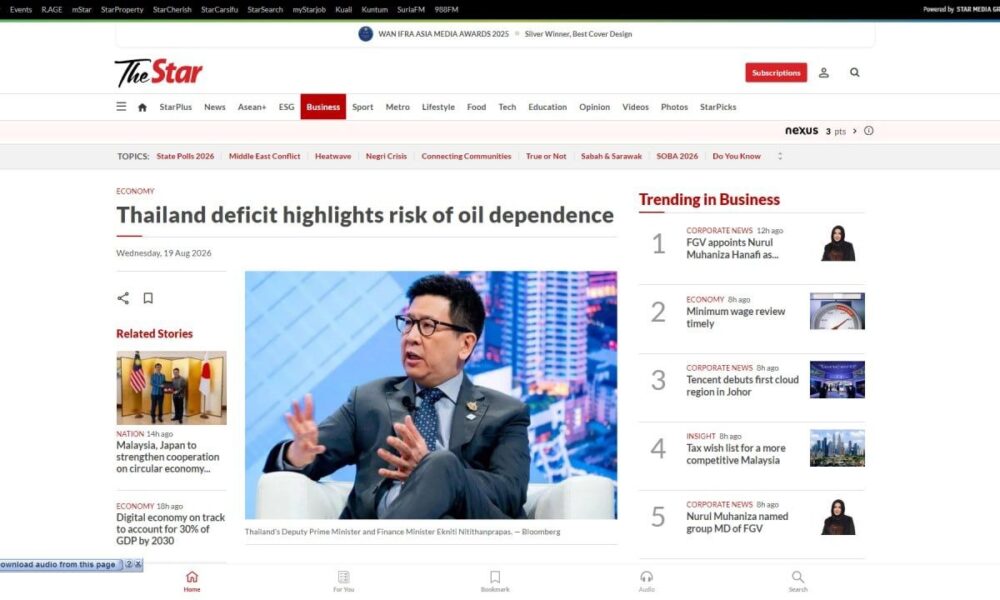Image resolution: width=1000 pixels, height=600 pixels.
Task: Click Minimum wage gauge thumbnail
Action: click(x=837, y=311)
